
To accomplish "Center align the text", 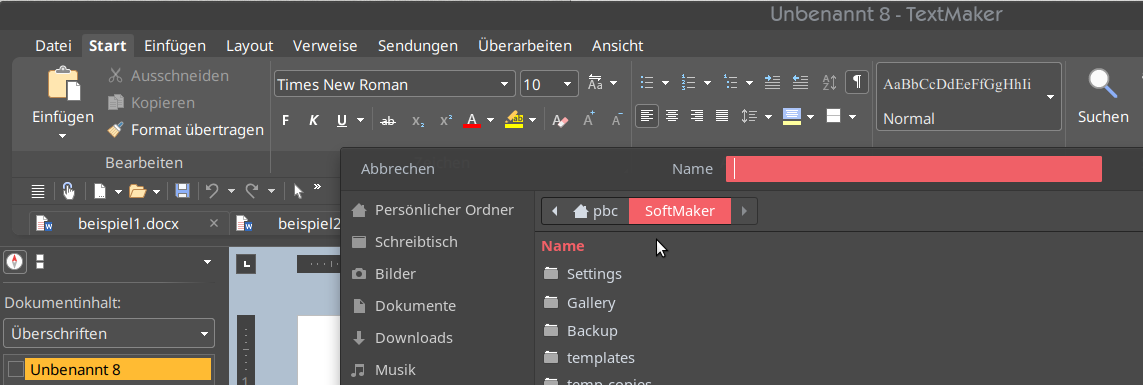I will click(x=672, y=115).
